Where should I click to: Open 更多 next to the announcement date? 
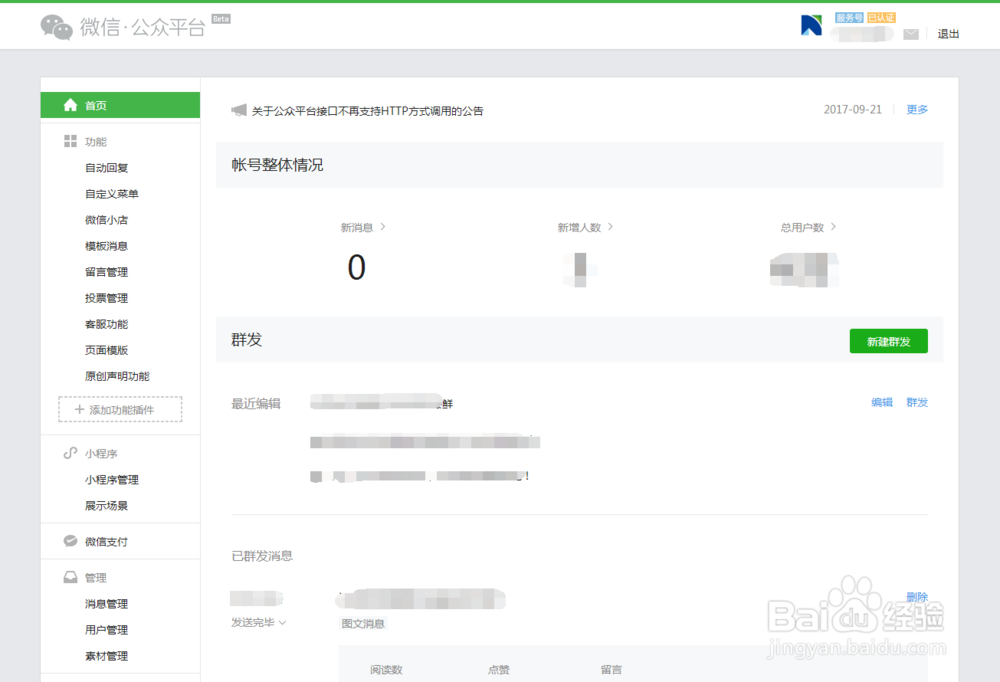[x=916, y=110]
